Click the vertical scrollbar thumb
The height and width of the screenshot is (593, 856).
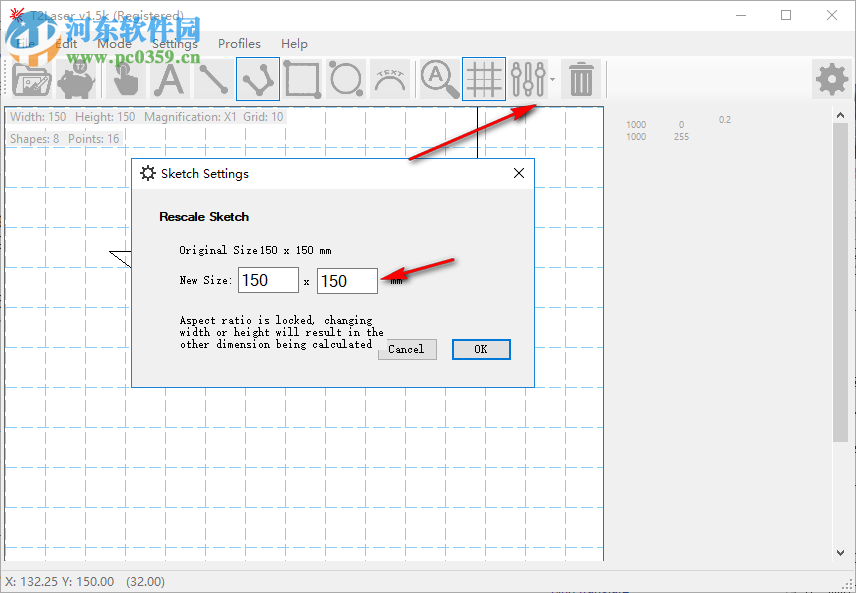tap(841, 283)
